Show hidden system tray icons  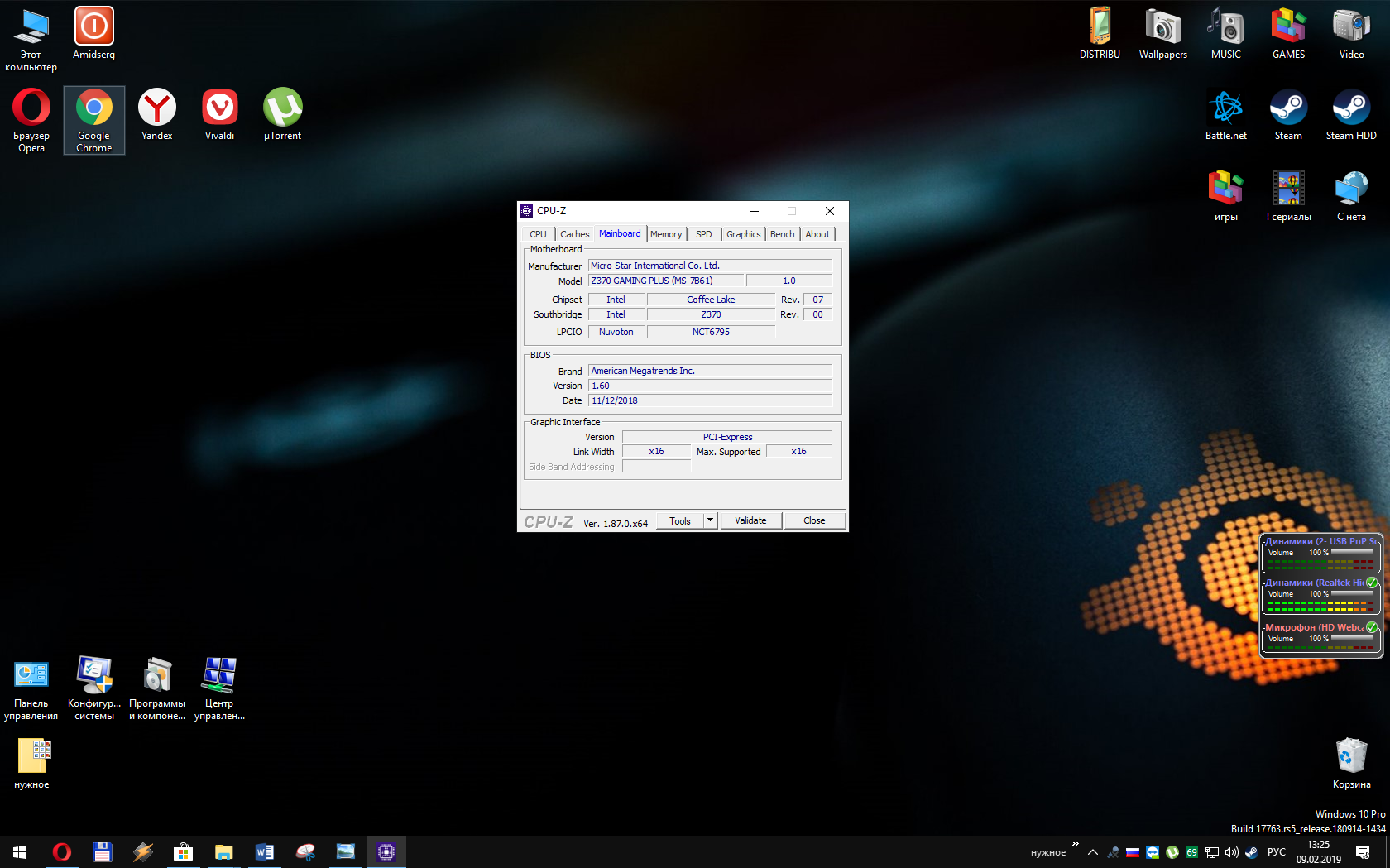(x=1093, y=852)
